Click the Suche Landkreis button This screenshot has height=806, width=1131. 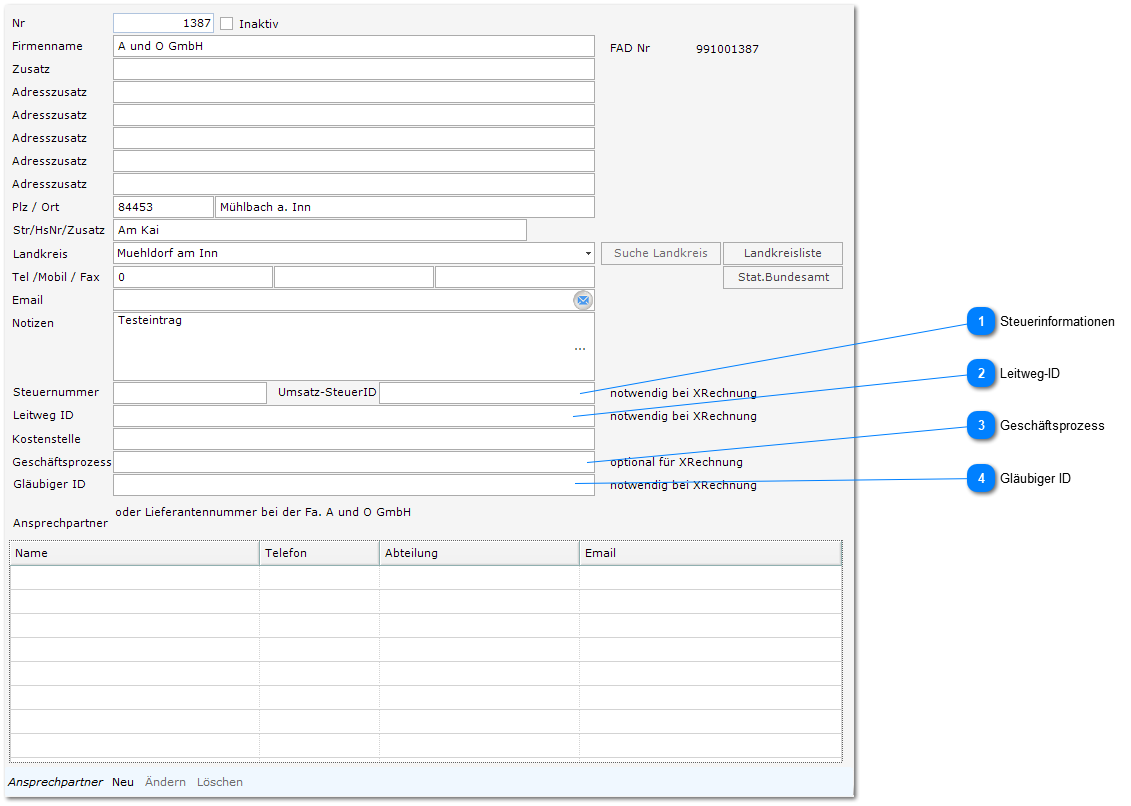click(x=660, y=253)
